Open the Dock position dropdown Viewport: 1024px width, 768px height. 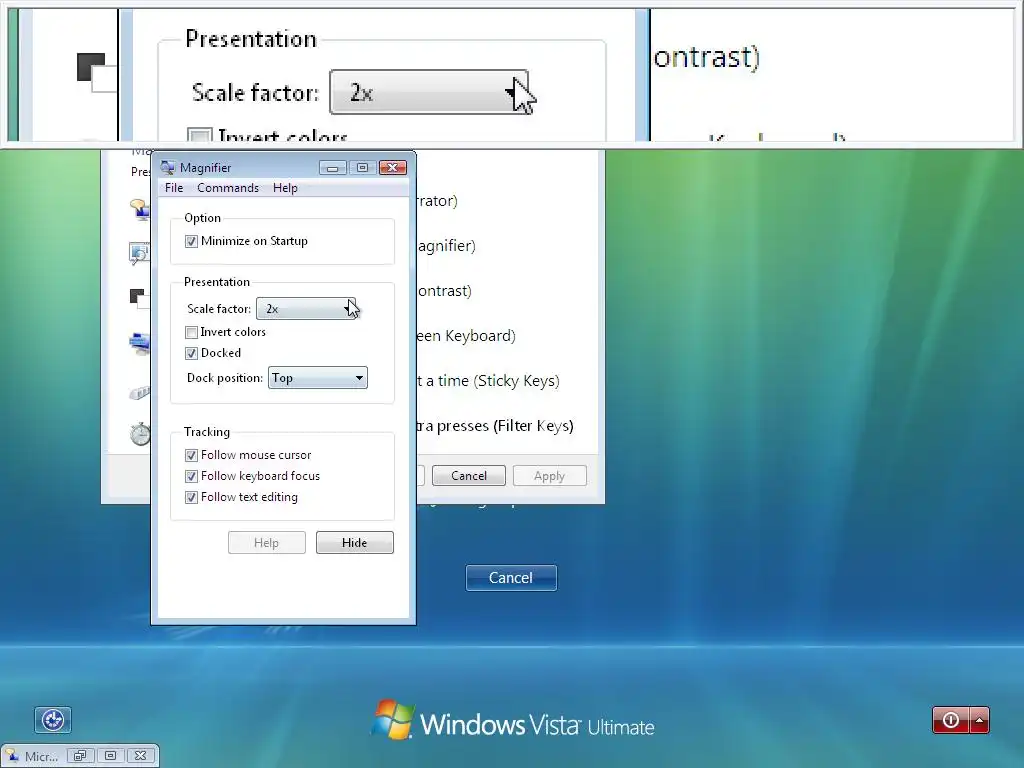318,377
